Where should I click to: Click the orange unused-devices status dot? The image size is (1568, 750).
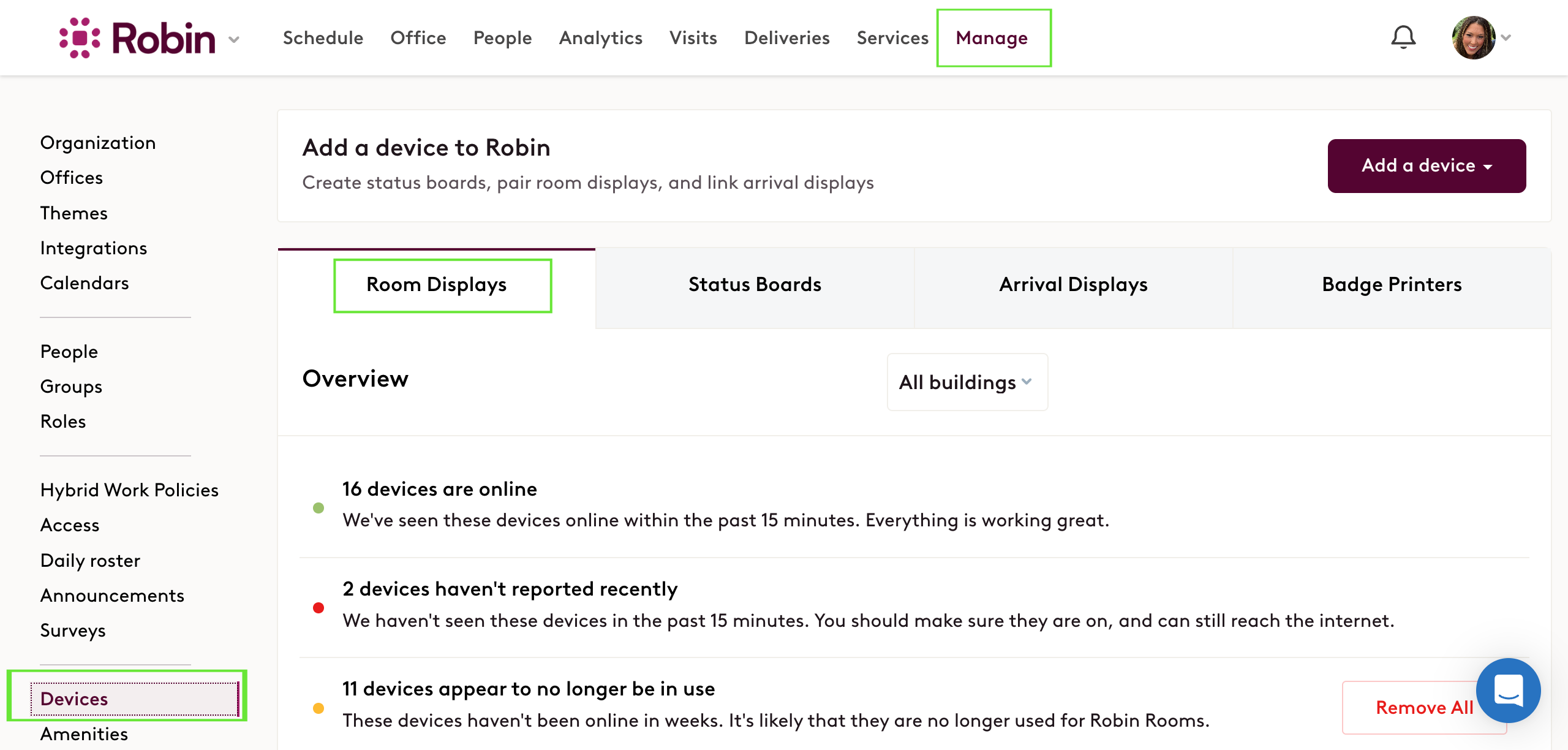pyautogui.click(x=318, y=708)
